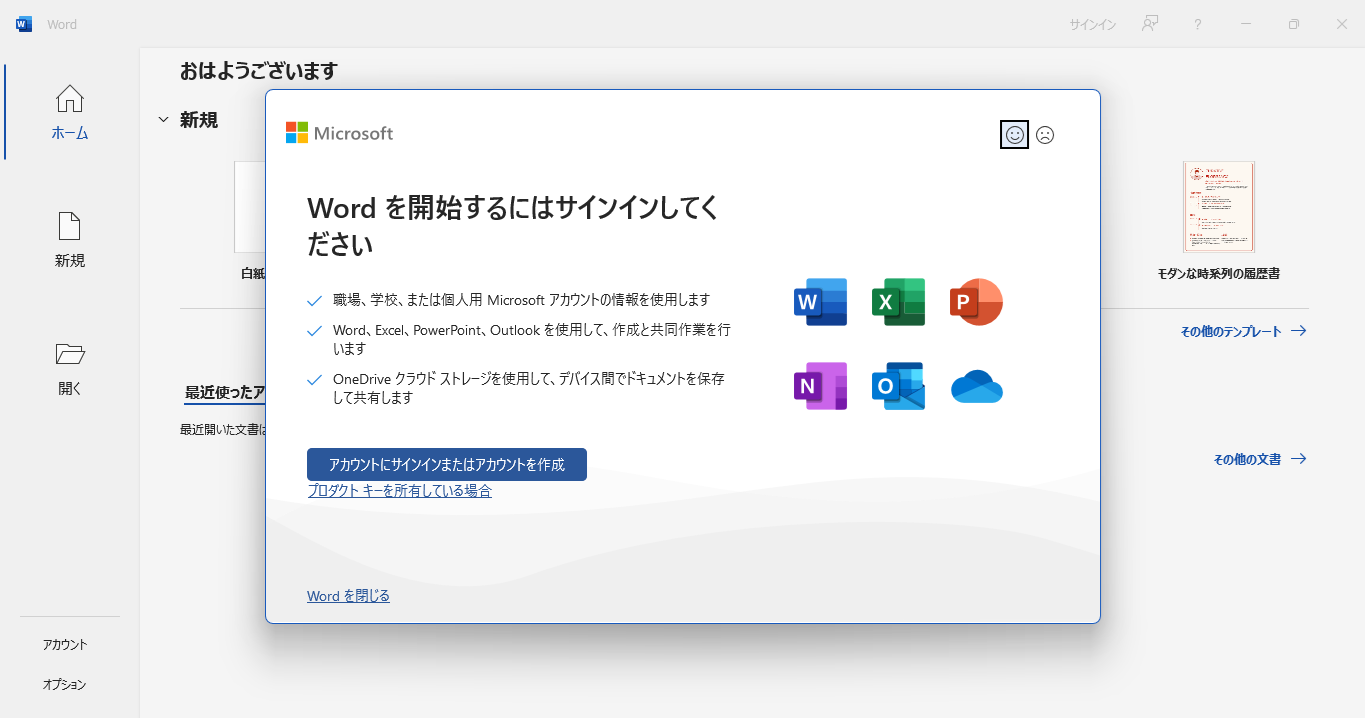
Task: Click the 職場、学校、または個人用 bullet text
Action: tap(521, 299)
